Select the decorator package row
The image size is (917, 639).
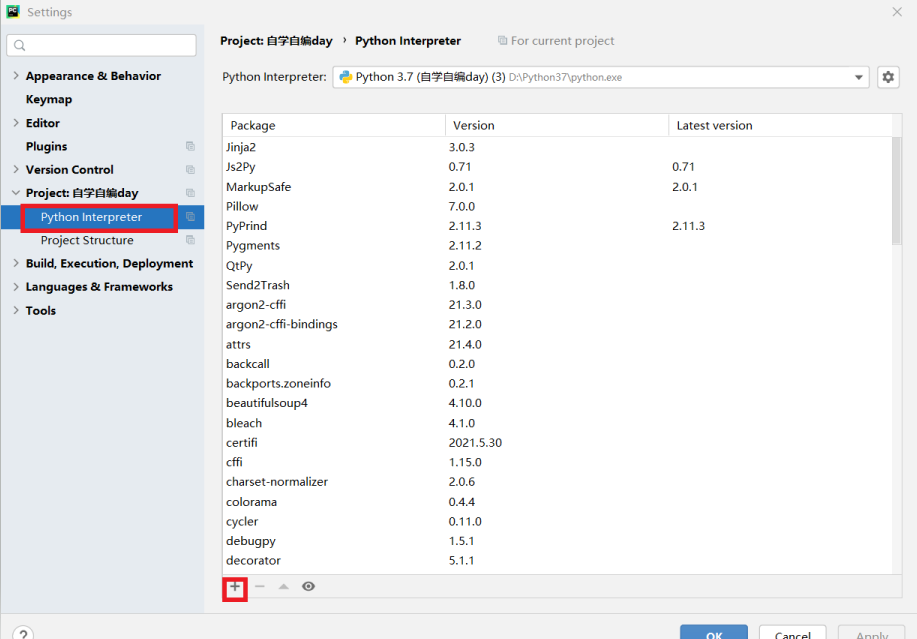[557, 561]
